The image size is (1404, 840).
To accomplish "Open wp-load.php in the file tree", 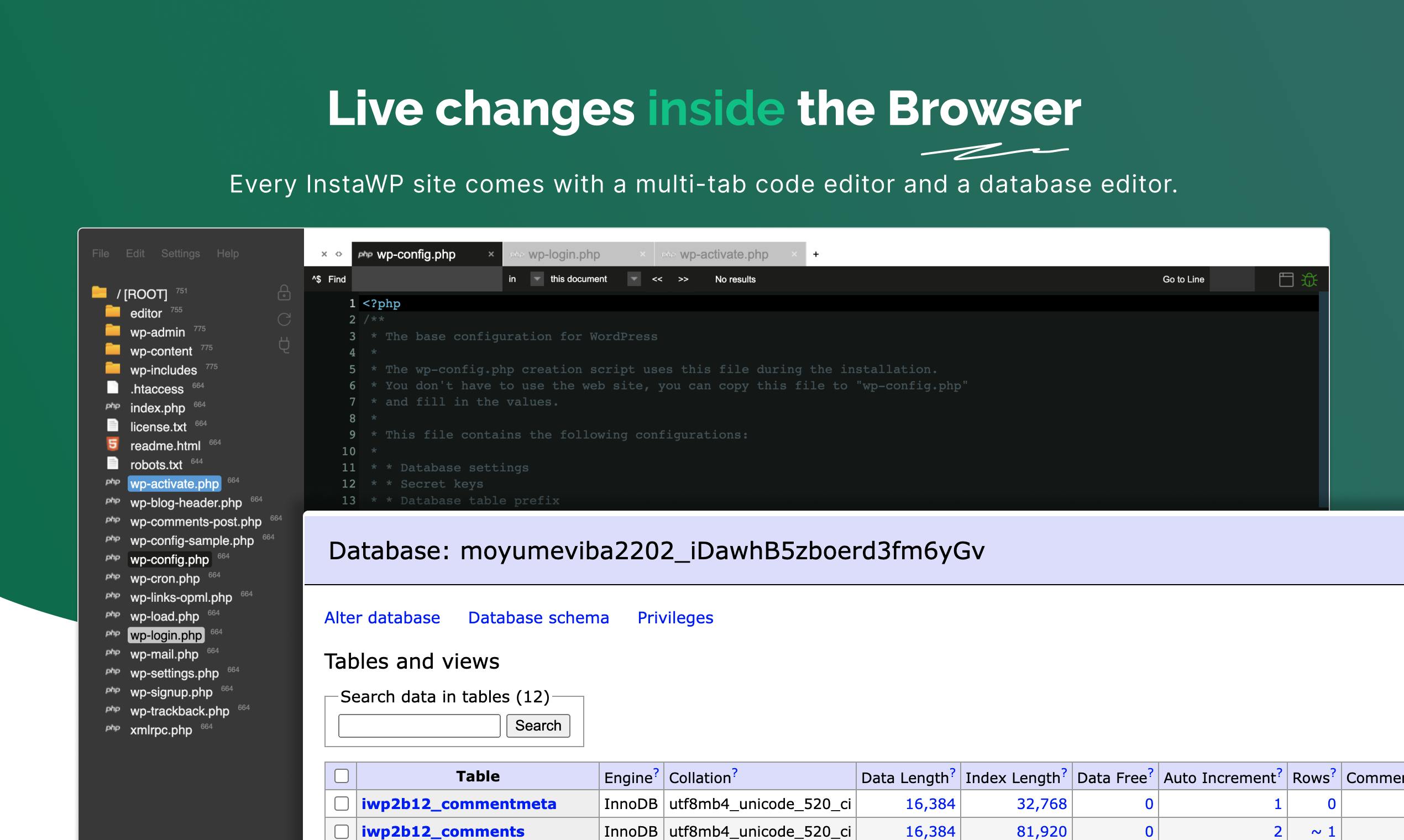I will click(x=165, y=616).
